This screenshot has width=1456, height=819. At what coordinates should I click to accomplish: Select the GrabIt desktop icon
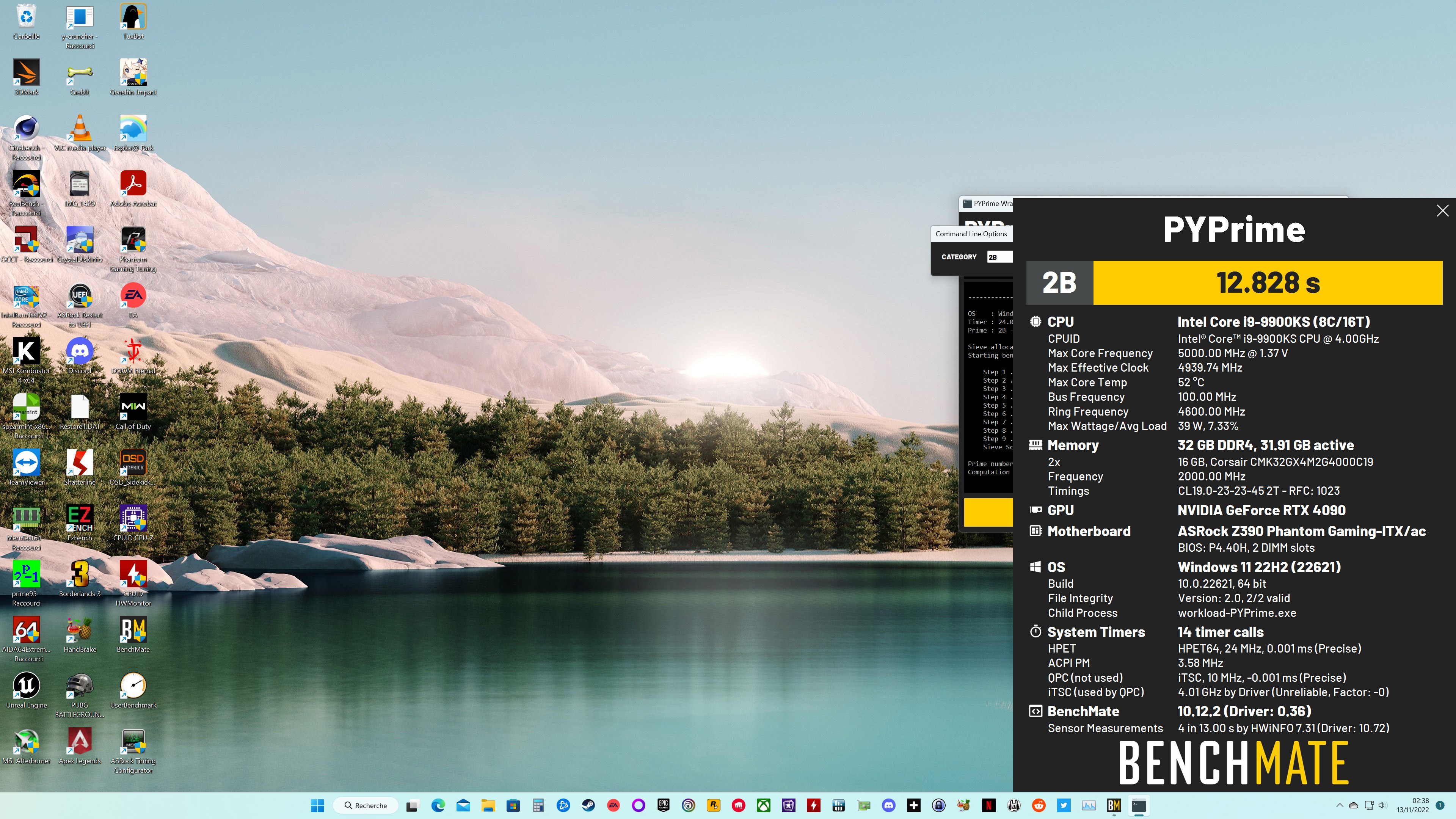[x=80, y=77]
